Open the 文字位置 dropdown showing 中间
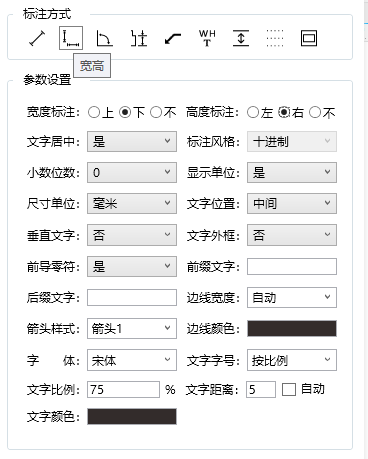368x459 pixels. pyautogui.click(x=292, y=204)
